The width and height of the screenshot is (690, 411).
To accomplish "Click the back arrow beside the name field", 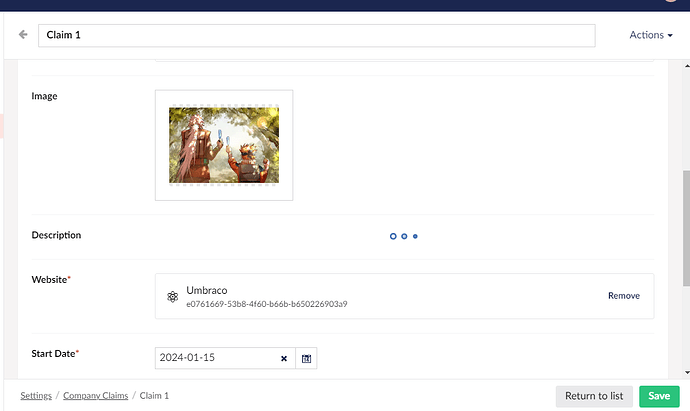I will tap(23, 35).
